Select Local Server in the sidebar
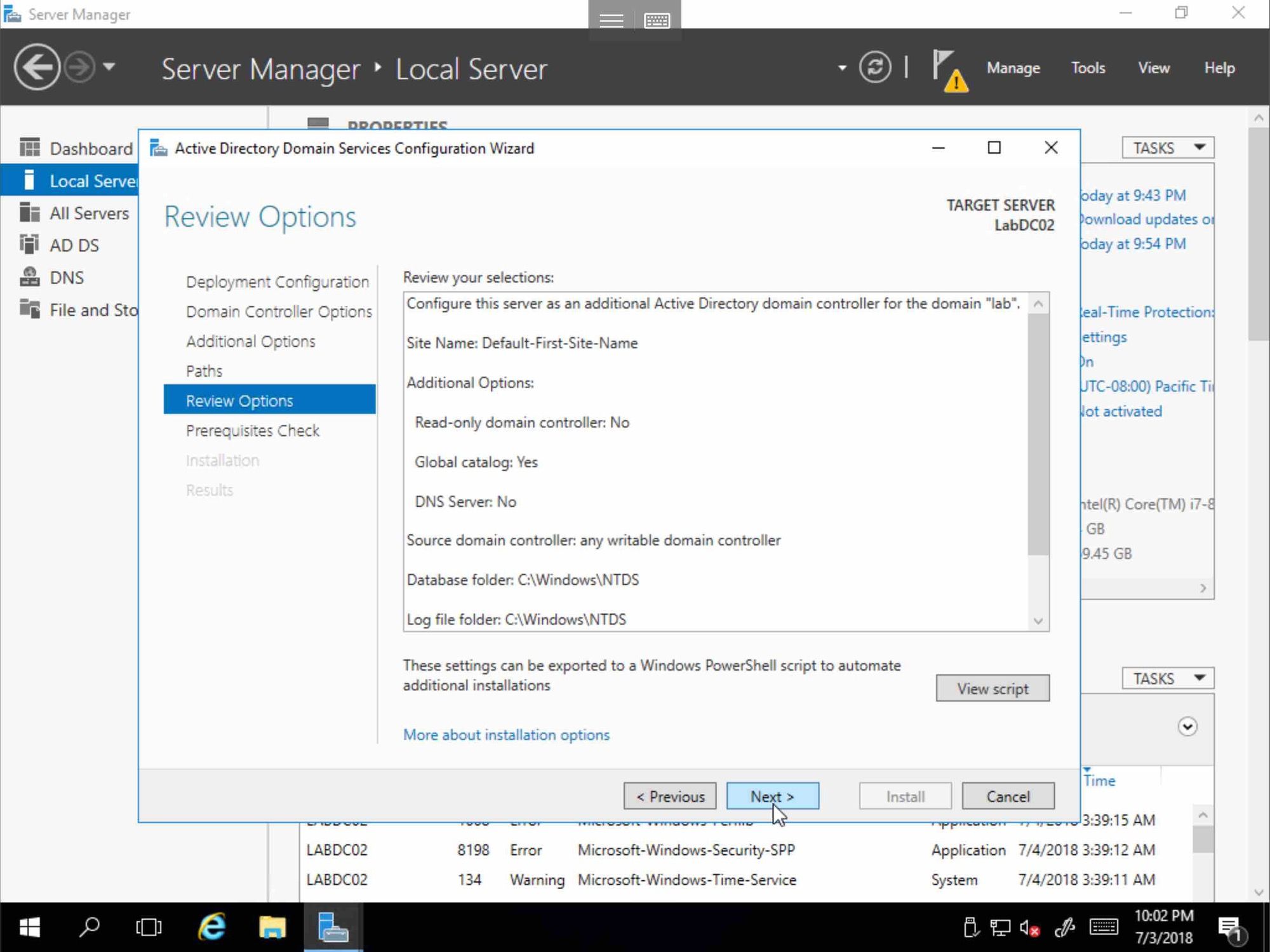1270x952 pixels. pyautogui.click(x=70, y=181)
